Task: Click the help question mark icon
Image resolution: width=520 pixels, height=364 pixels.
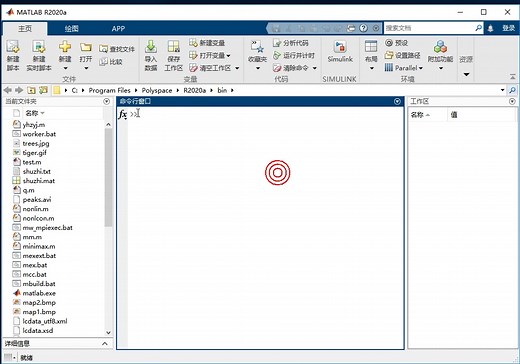Action: tap(363, 28)
